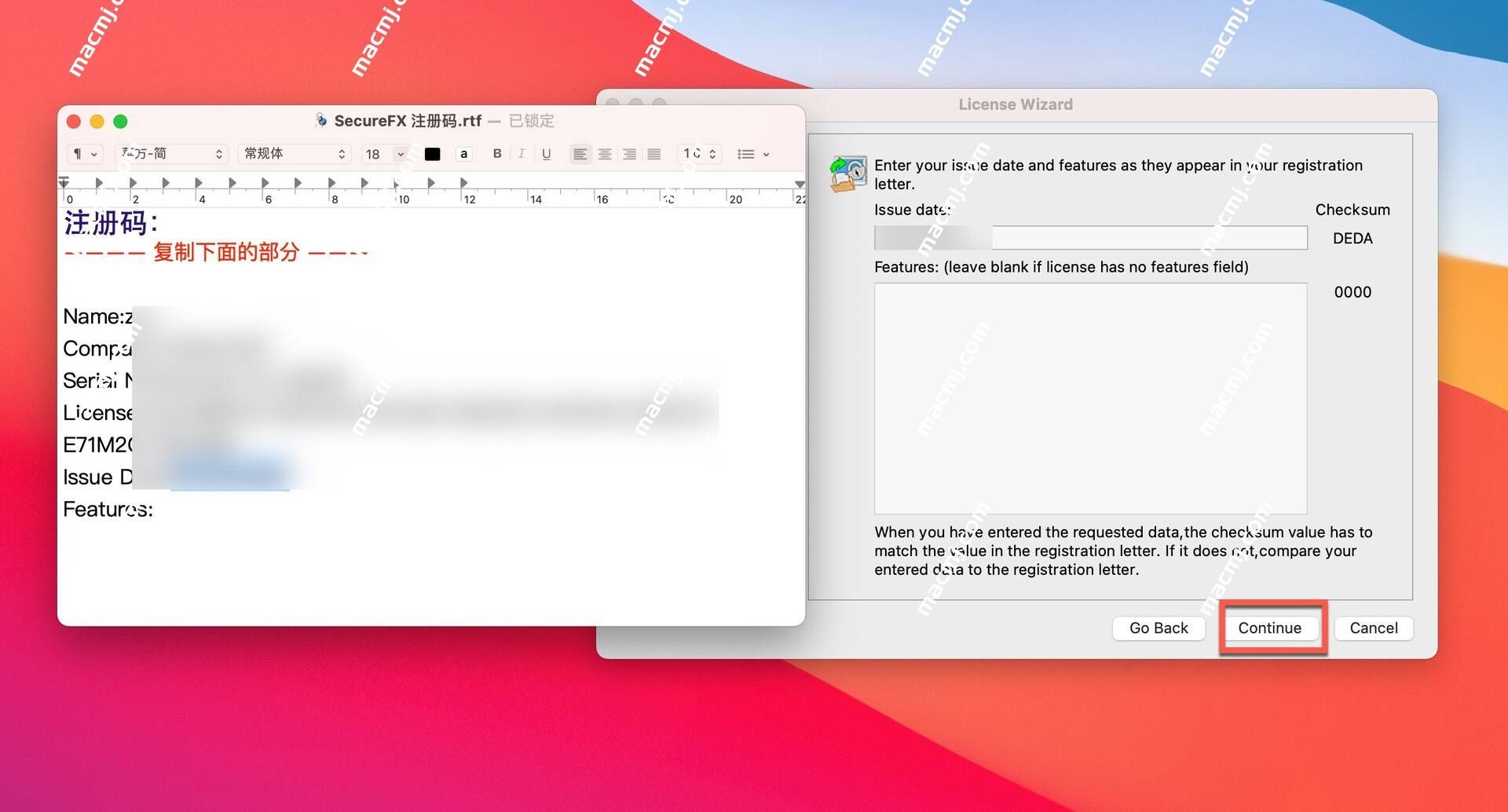Click the Issue date input field in License Wizard

[1090, 238]
